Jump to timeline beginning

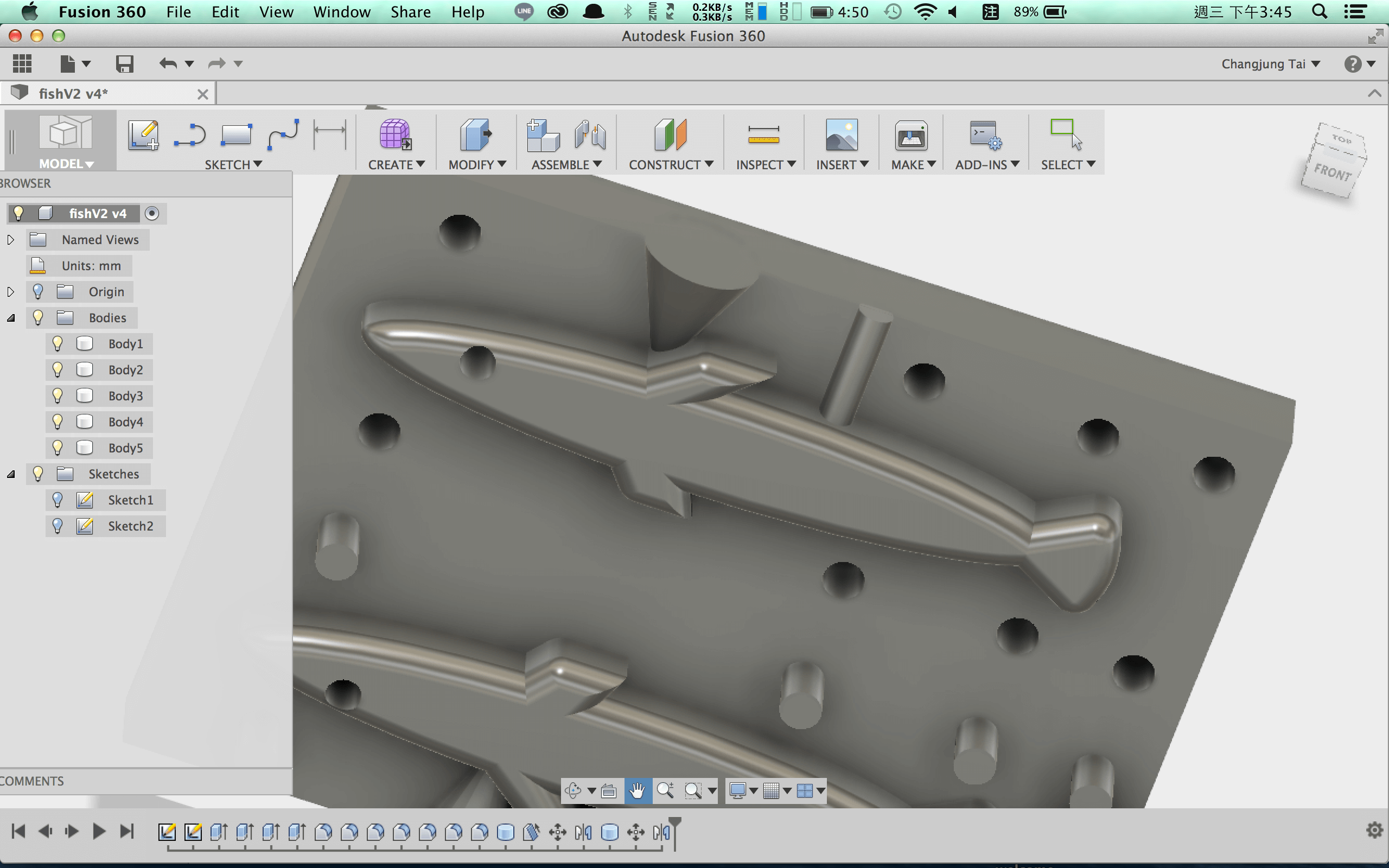18,831
